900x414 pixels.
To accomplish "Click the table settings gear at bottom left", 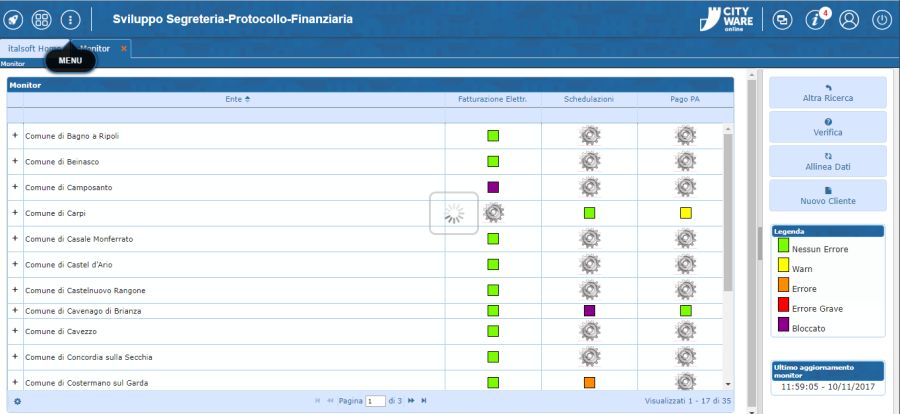I will pos(17,401).
